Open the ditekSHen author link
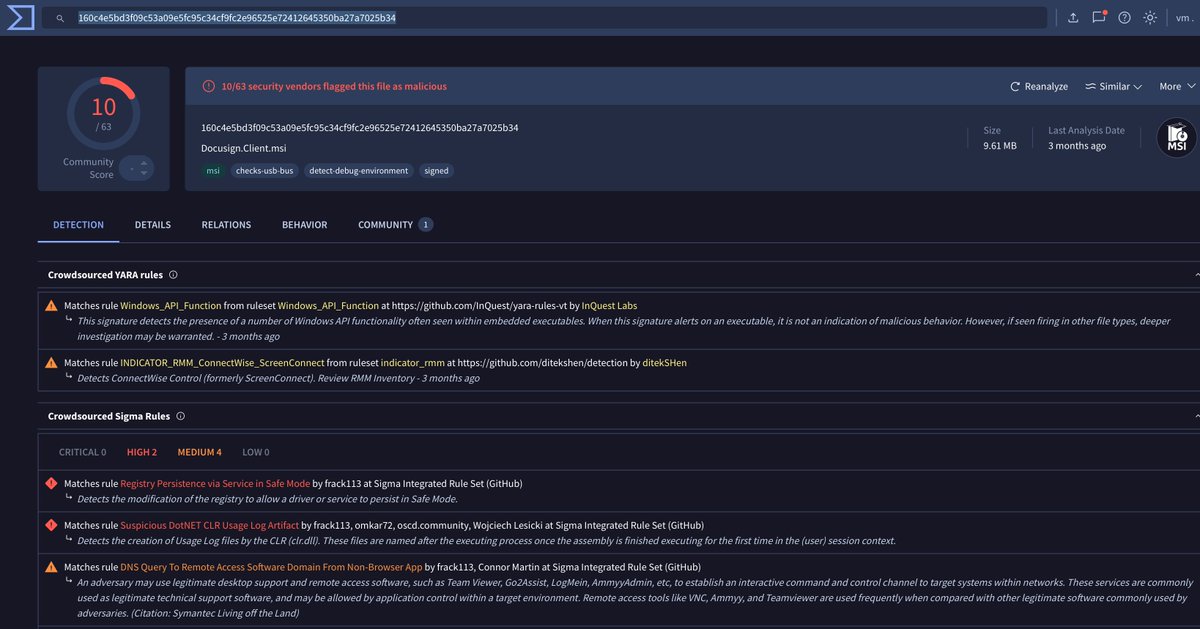This screenshot has width=1200, height=629. [664, 362]
